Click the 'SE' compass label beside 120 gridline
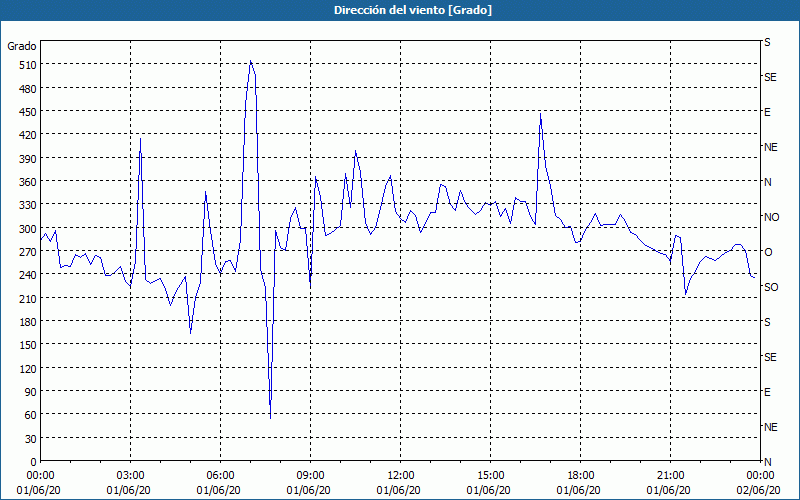800x500 pixels. (x=770, y=357)
